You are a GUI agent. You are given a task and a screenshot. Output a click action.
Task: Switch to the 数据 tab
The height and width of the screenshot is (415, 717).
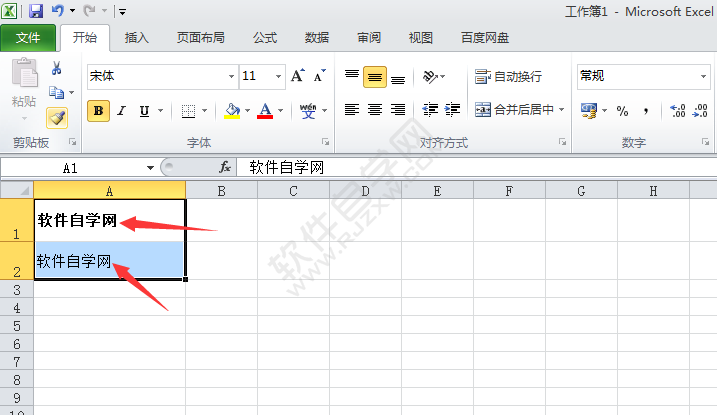tap(317, 38)
